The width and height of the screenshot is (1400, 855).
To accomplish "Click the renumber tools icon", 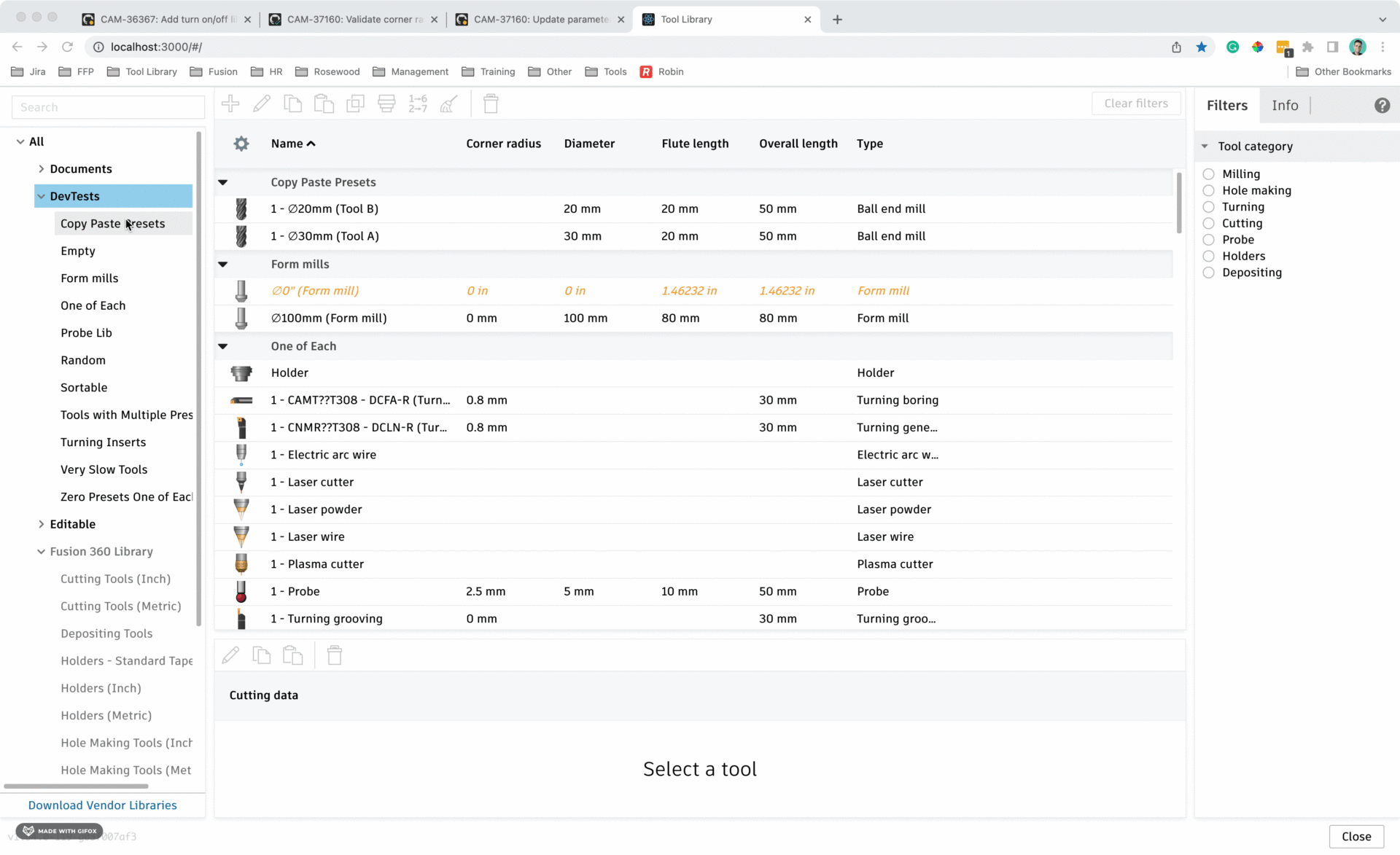I will tap(418, 104).
